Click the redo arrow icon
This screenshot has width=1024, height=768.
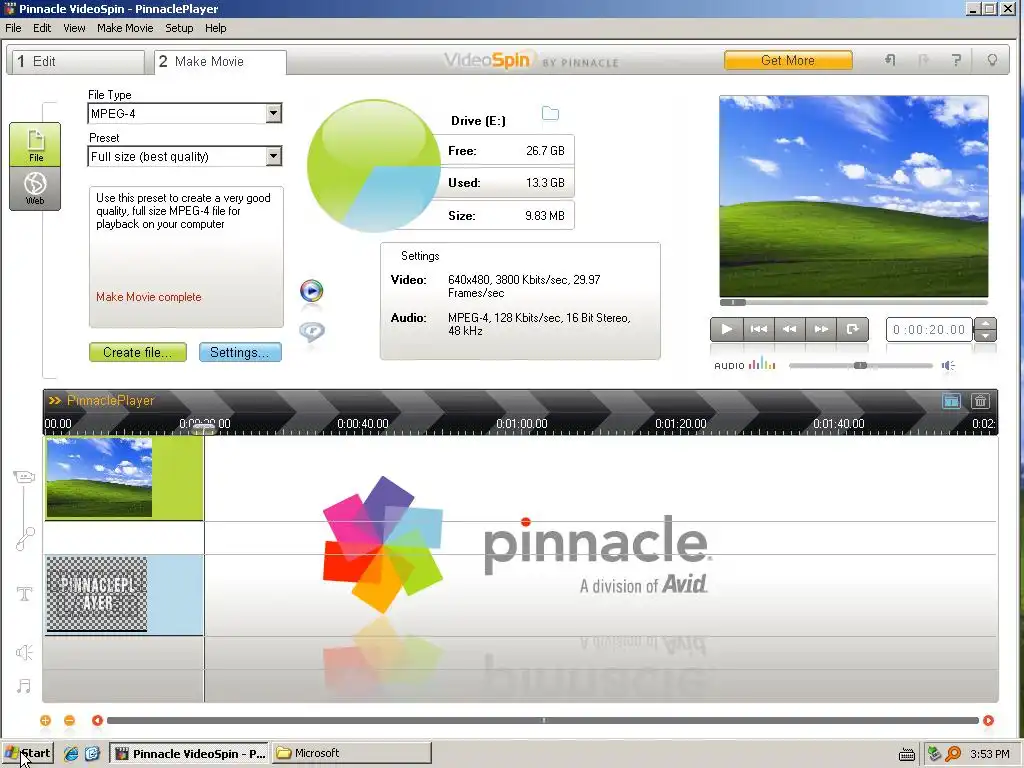pyautogui.click(x=923, y=60)
